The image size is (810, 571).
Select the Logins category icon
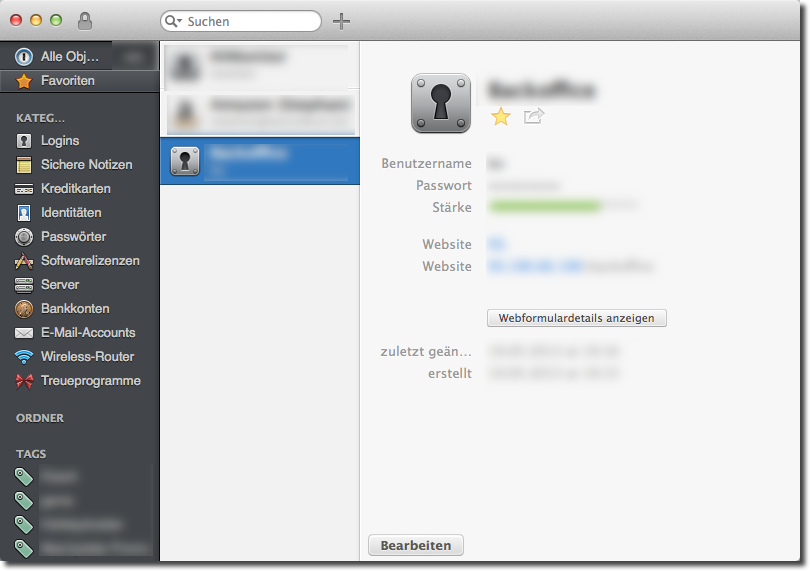coord(24,141)
